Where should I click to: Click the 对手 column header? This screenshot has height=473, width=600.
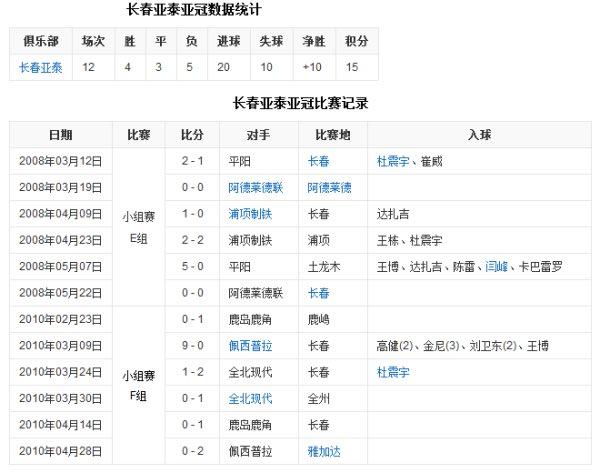(259, 135)
